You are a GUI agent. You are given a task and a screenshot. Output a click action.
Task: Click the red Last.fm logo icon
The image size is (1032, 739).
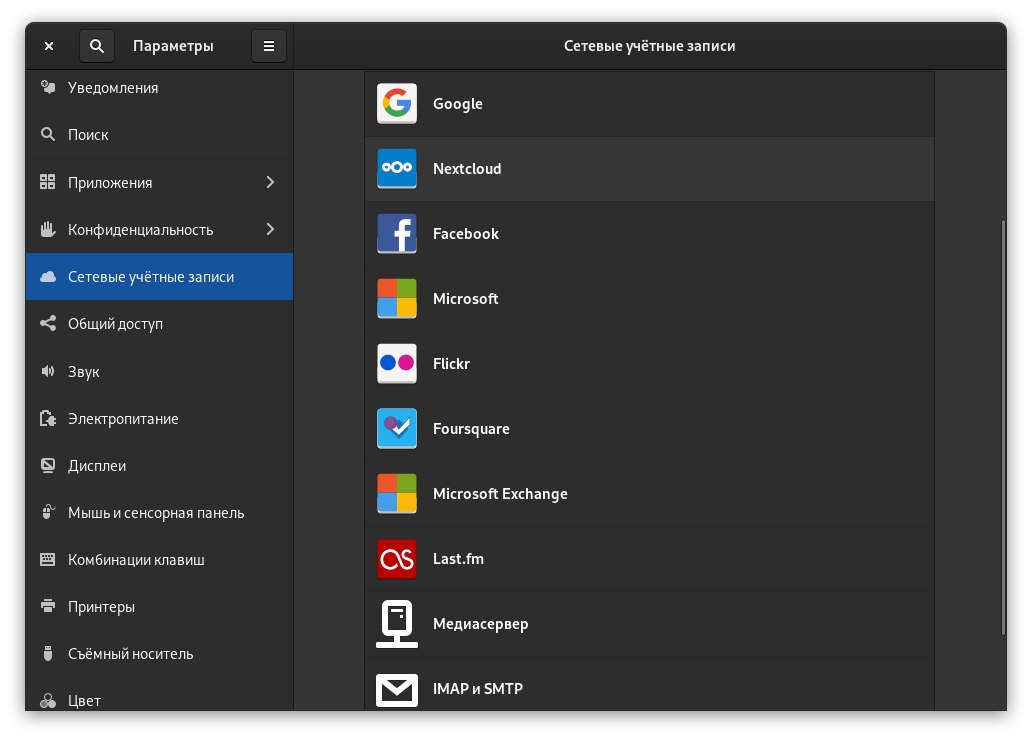pyautogui.click(x=396, y=559)
